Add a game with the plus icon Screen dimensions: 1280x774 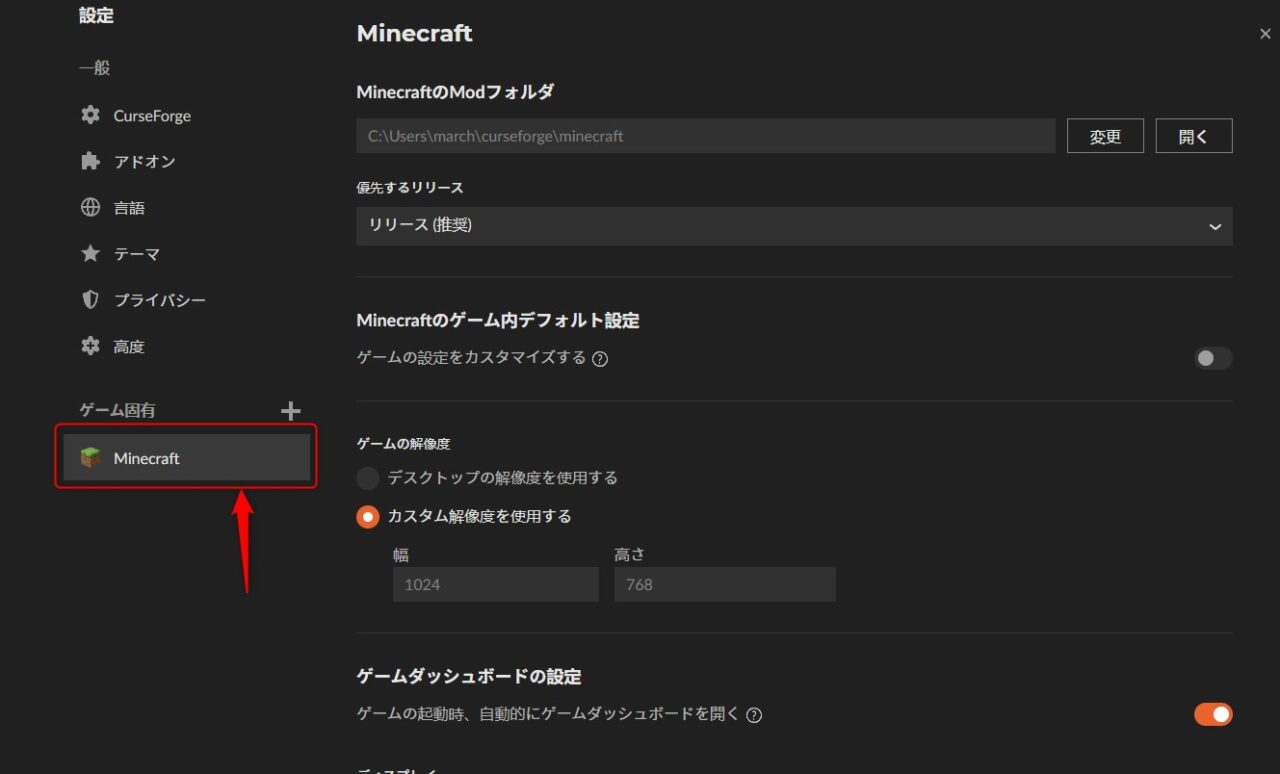tap(290, 410)
